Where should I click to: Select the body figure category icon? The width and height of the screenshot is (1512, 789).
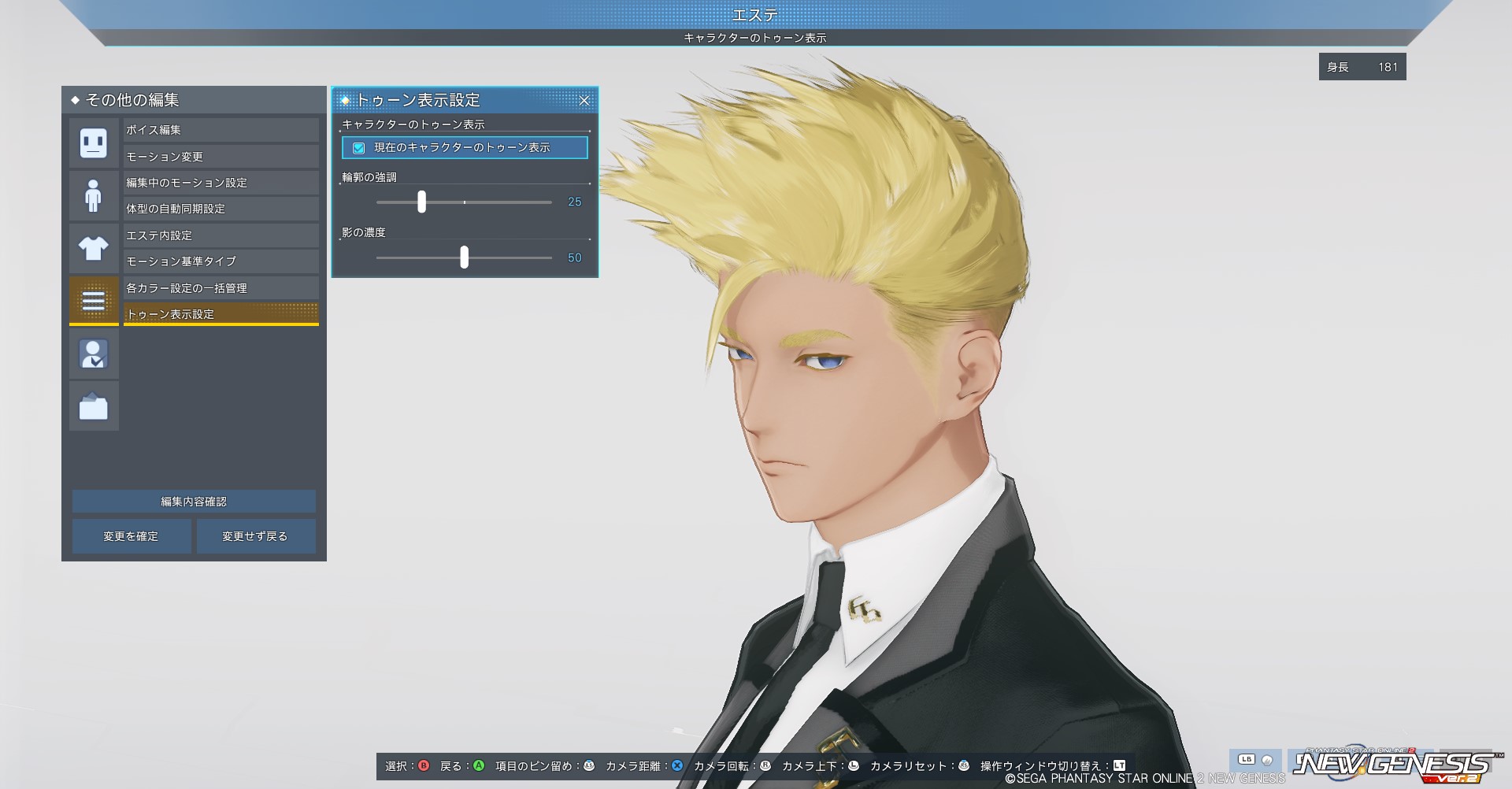[x=94, y=195]
